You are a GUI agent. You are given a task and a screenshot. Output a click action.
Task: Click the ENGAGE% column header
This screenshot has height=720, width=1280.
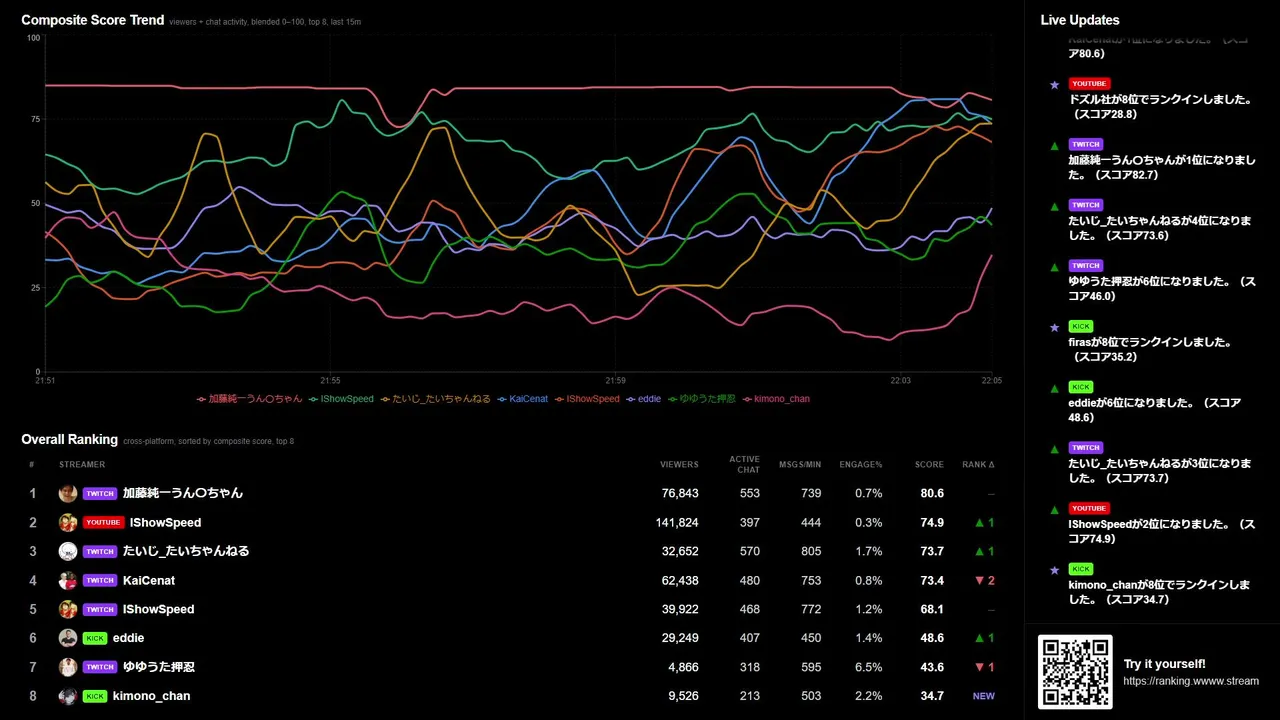861,465
